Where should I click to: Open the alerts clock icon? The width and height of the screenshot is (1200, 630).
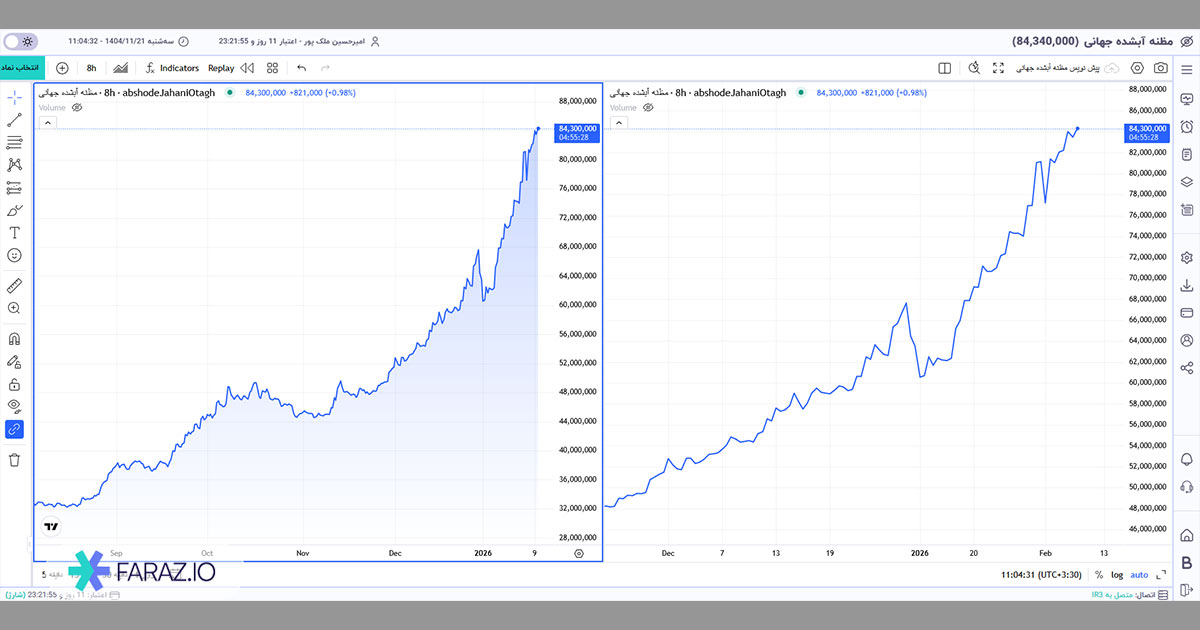[1186, 126]
